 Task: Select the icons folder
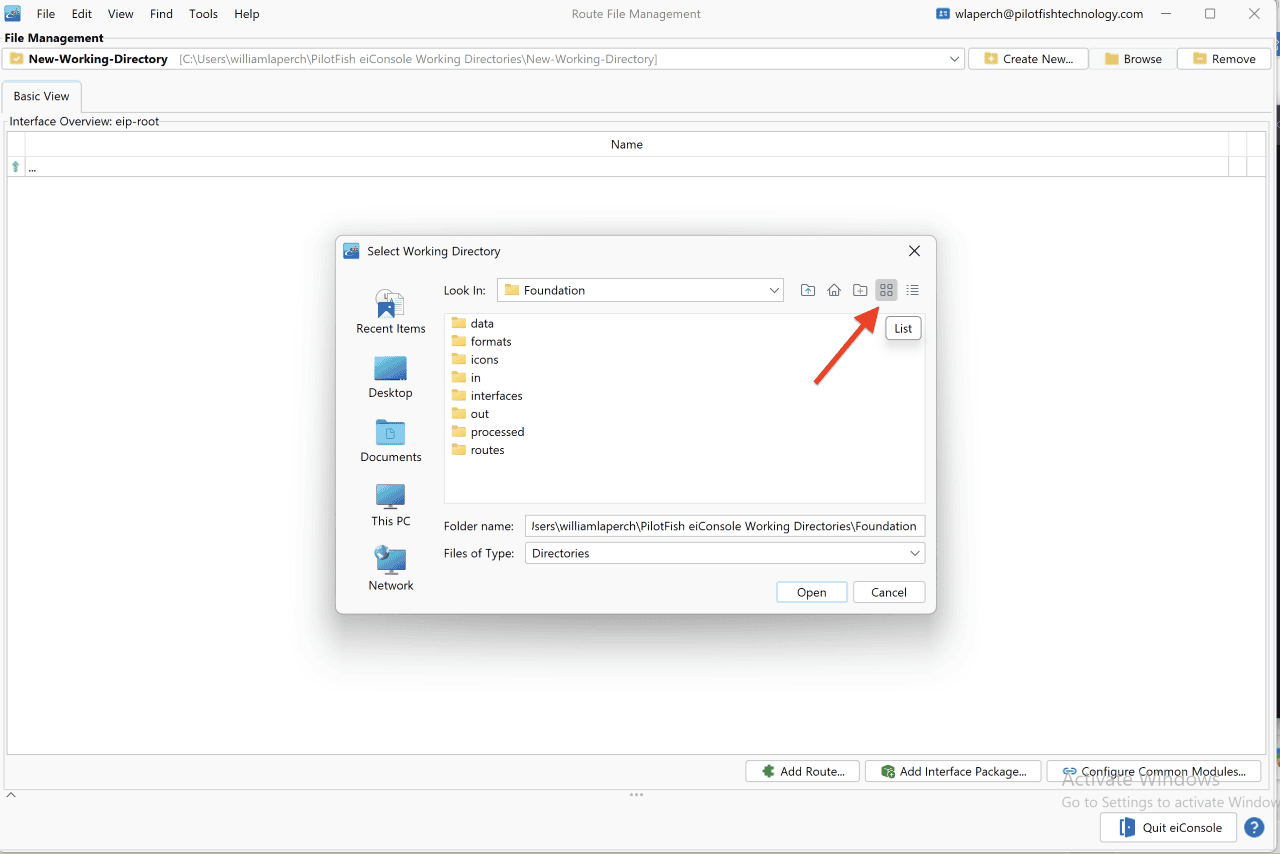[475, 359]
